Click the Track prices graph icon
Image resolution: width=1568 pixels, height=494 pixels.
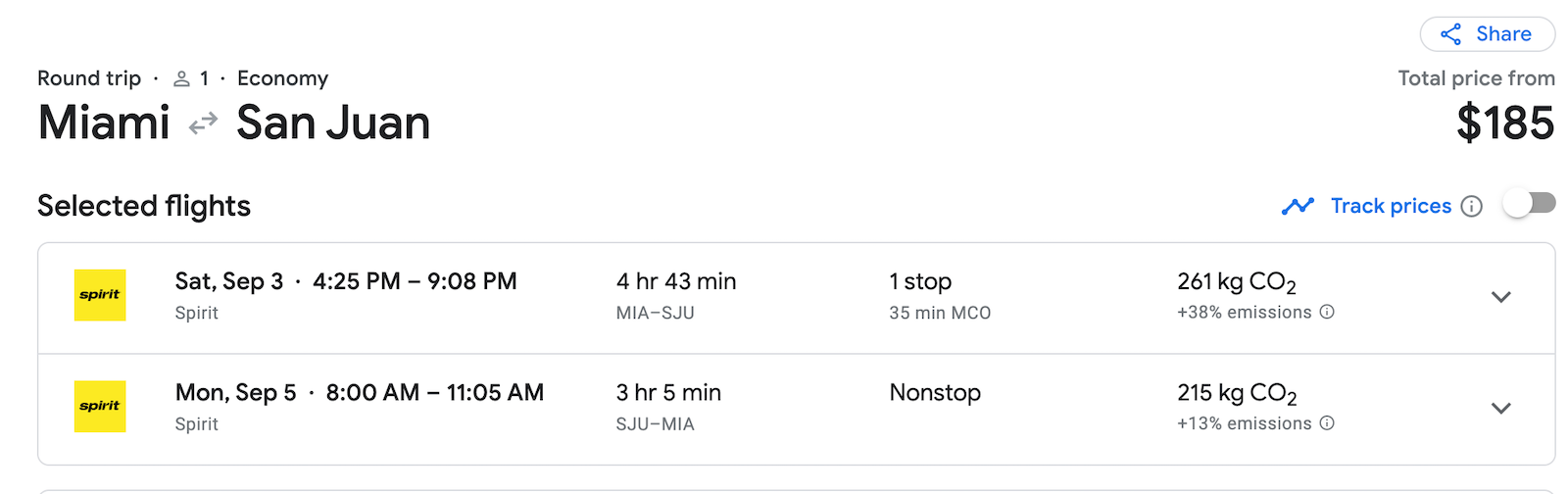click(1298, 206)
